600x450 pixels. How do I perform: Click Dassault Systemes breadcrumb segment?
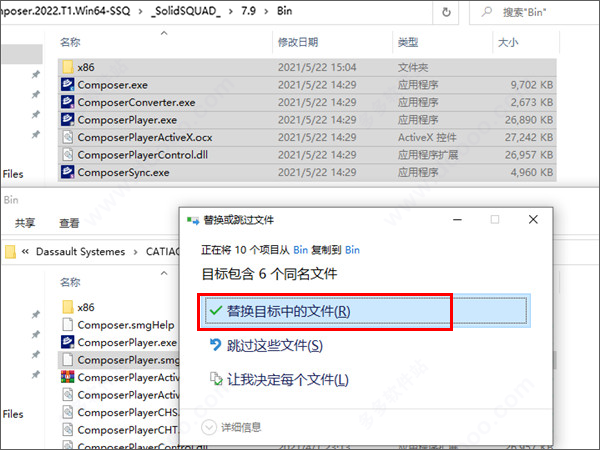point(80,252)
